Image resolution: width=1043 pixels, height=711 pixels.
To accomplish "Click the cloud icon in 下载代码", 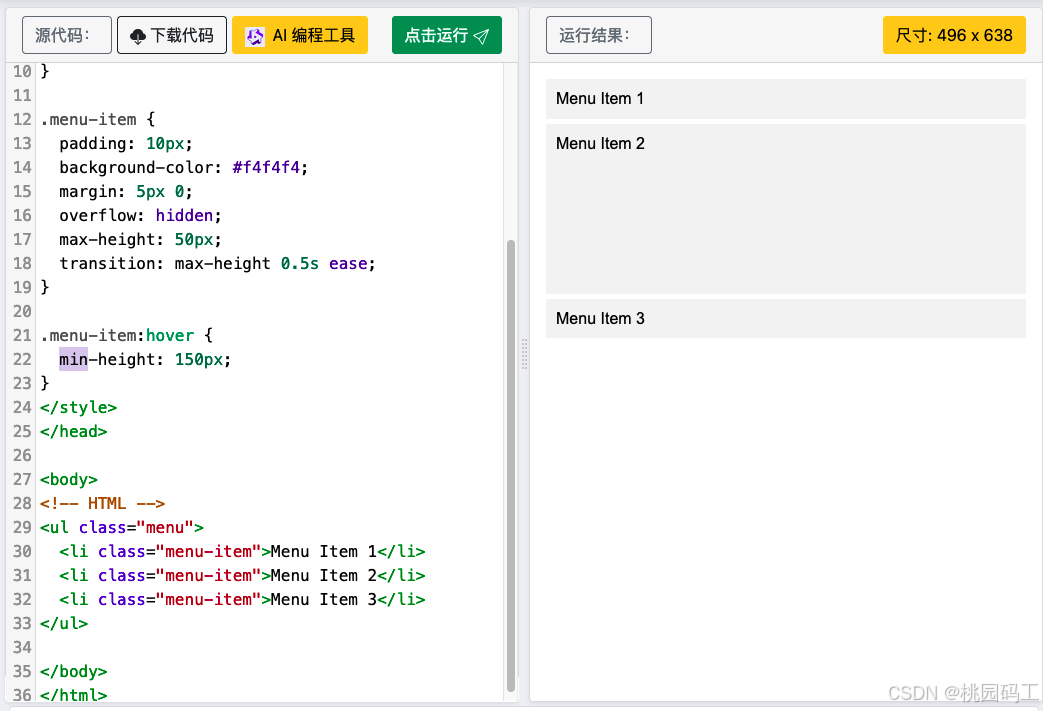I will click(138, 36).
